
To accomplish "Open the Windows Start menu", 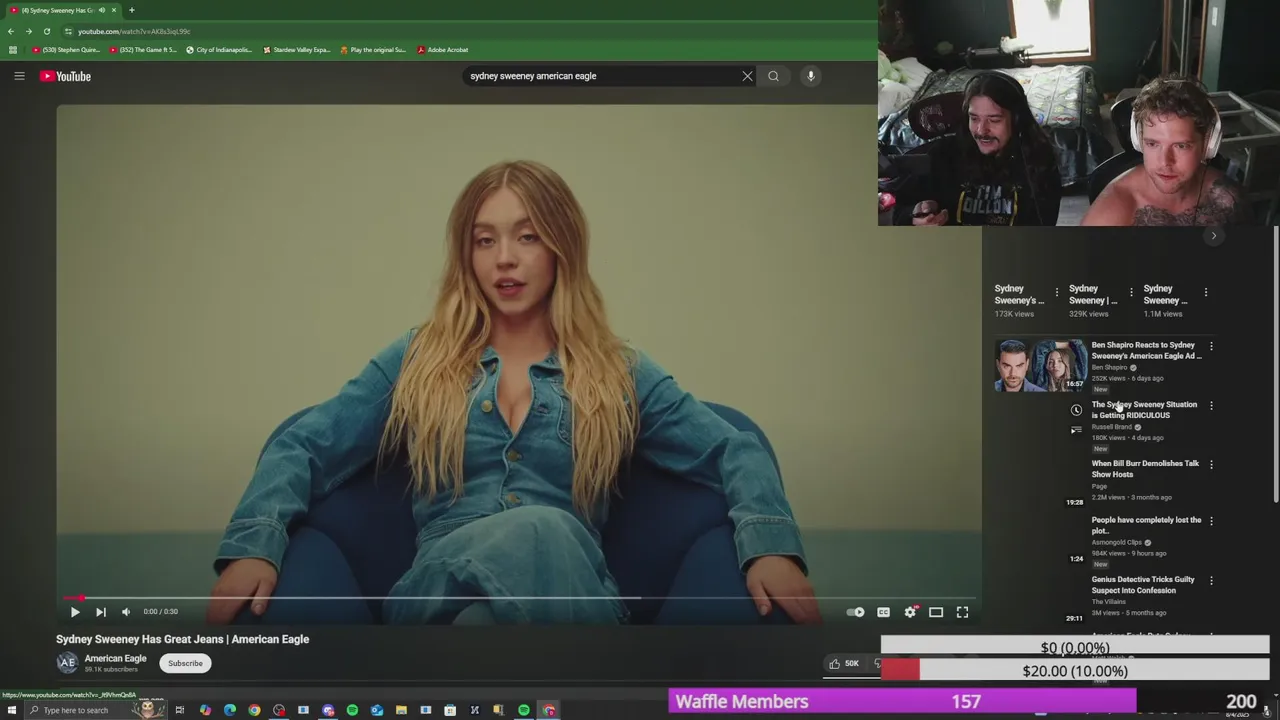I will (x=12, y=710).
